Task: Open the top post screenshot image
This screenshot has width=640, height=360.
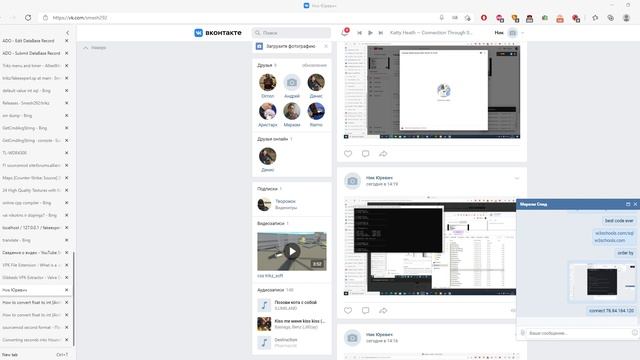Action: tap(432, 91)
